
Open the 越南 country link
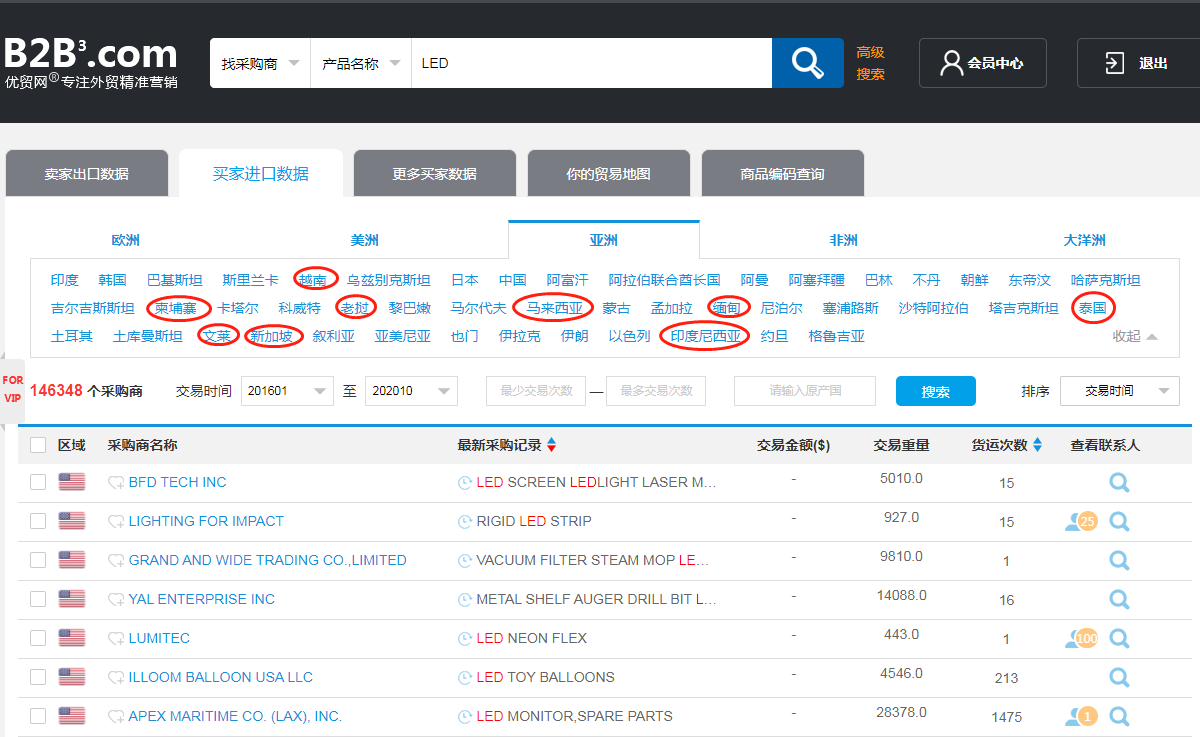[x=314, y=280]
